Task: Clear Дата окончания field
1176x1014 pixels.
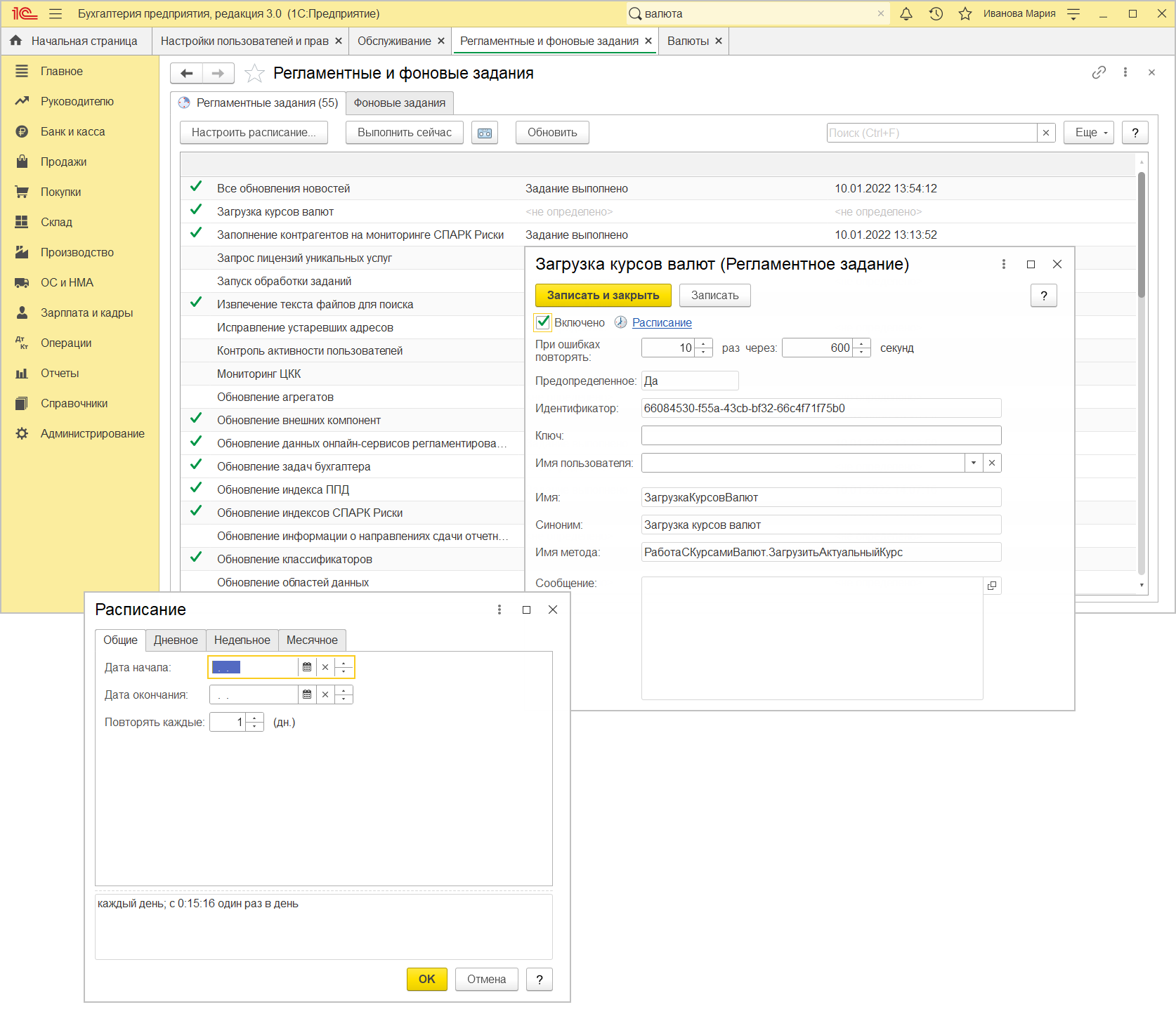Action: click(325, 694)
